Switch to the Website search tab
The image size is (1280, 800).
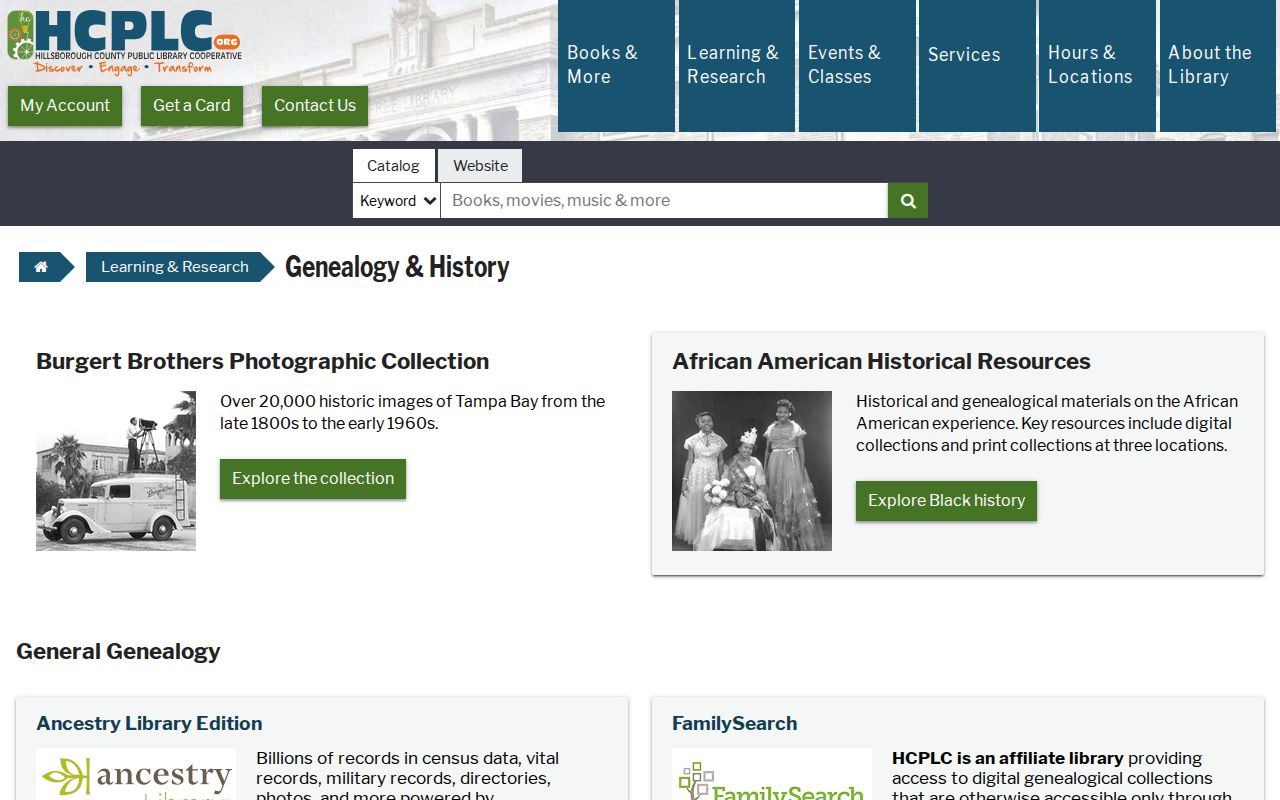pyautogui.click(x=480, y=166)
